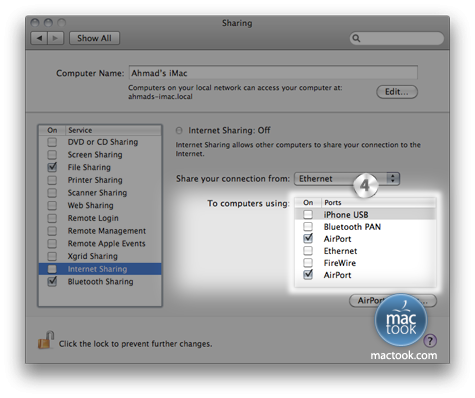Select the Bluetooth Sharing service row

(100, 282)
